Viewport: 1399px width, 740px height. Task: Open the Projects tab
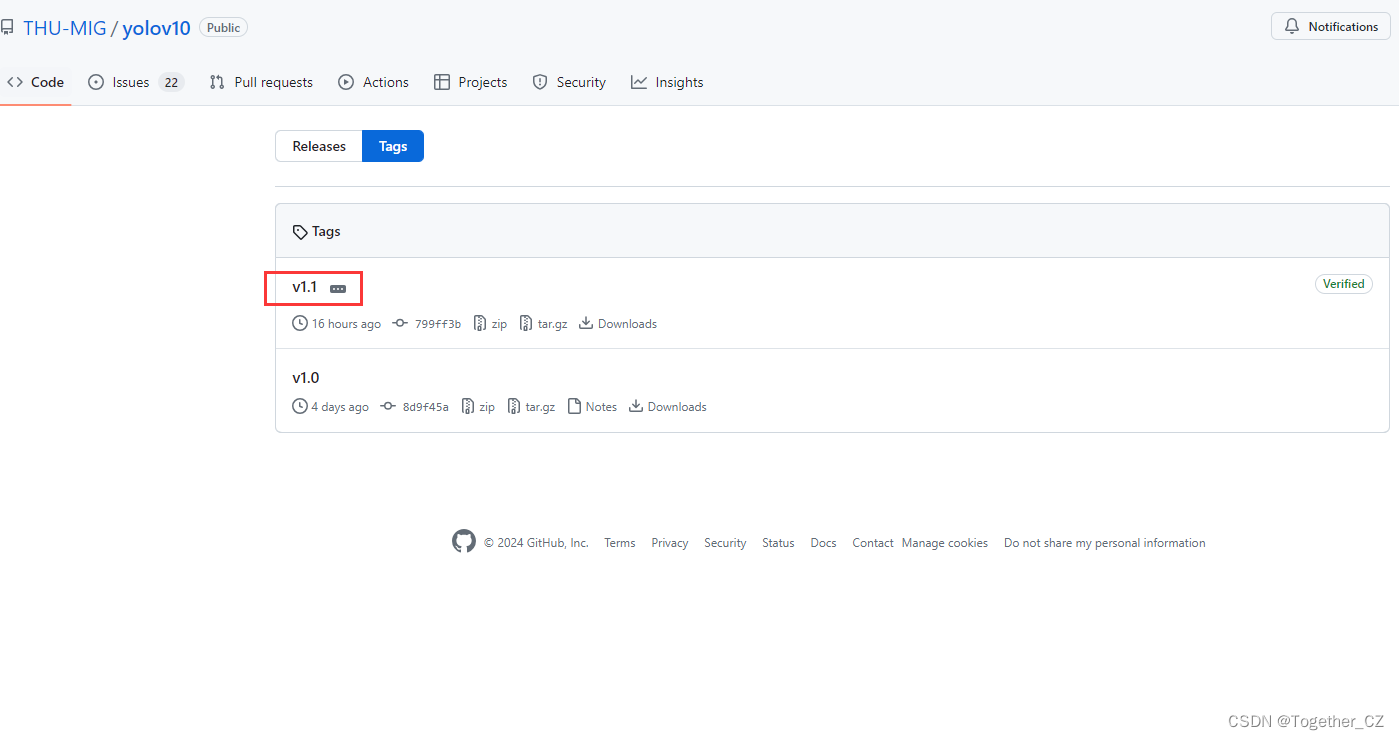tap(471, 82)
